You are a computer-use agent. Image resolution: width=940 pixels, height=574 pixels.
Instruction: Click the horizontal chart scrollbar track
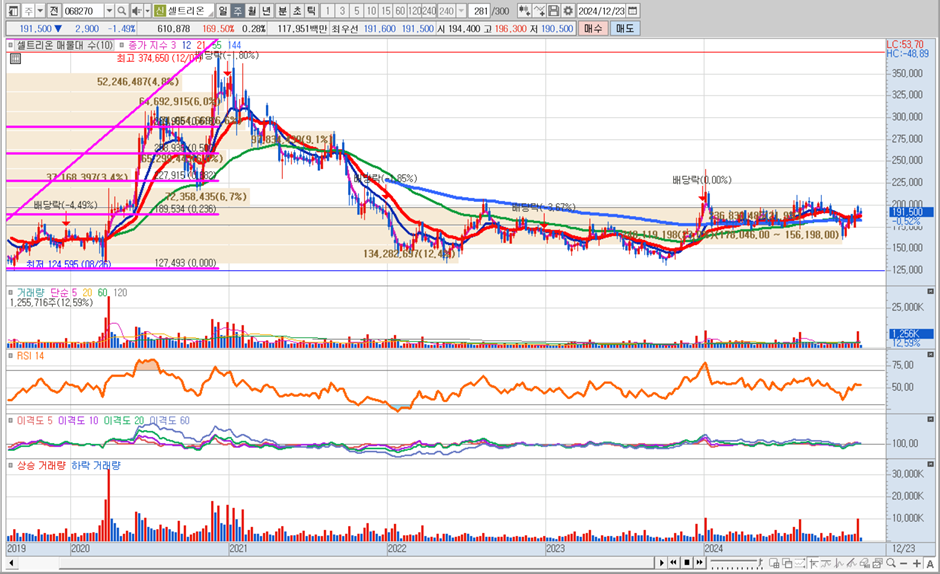click(350, 562)
